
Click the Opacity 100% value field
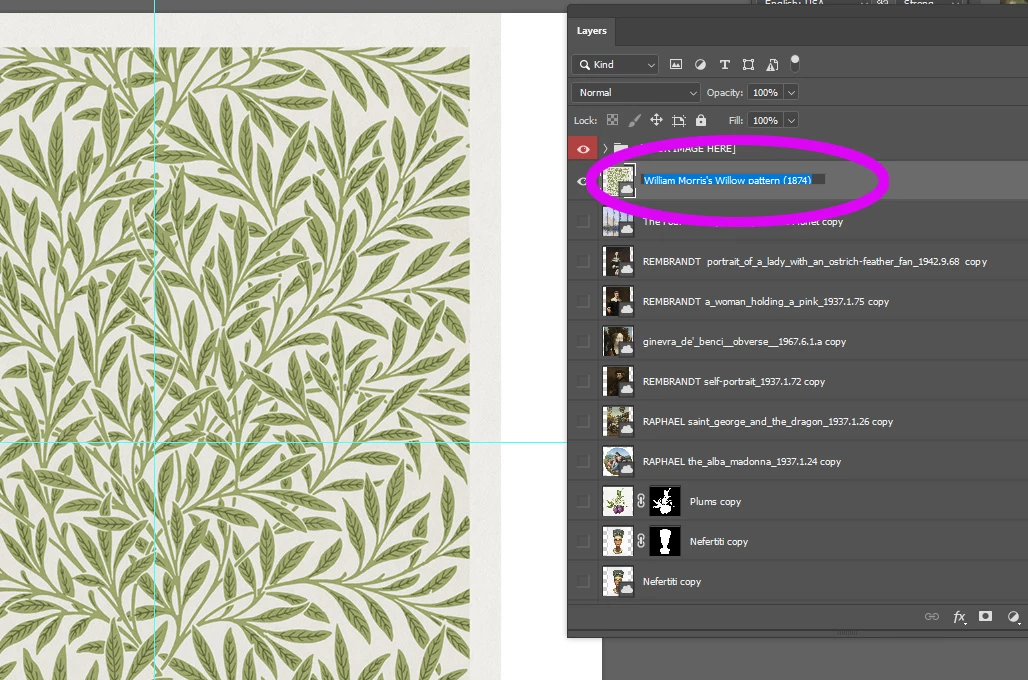765,92
